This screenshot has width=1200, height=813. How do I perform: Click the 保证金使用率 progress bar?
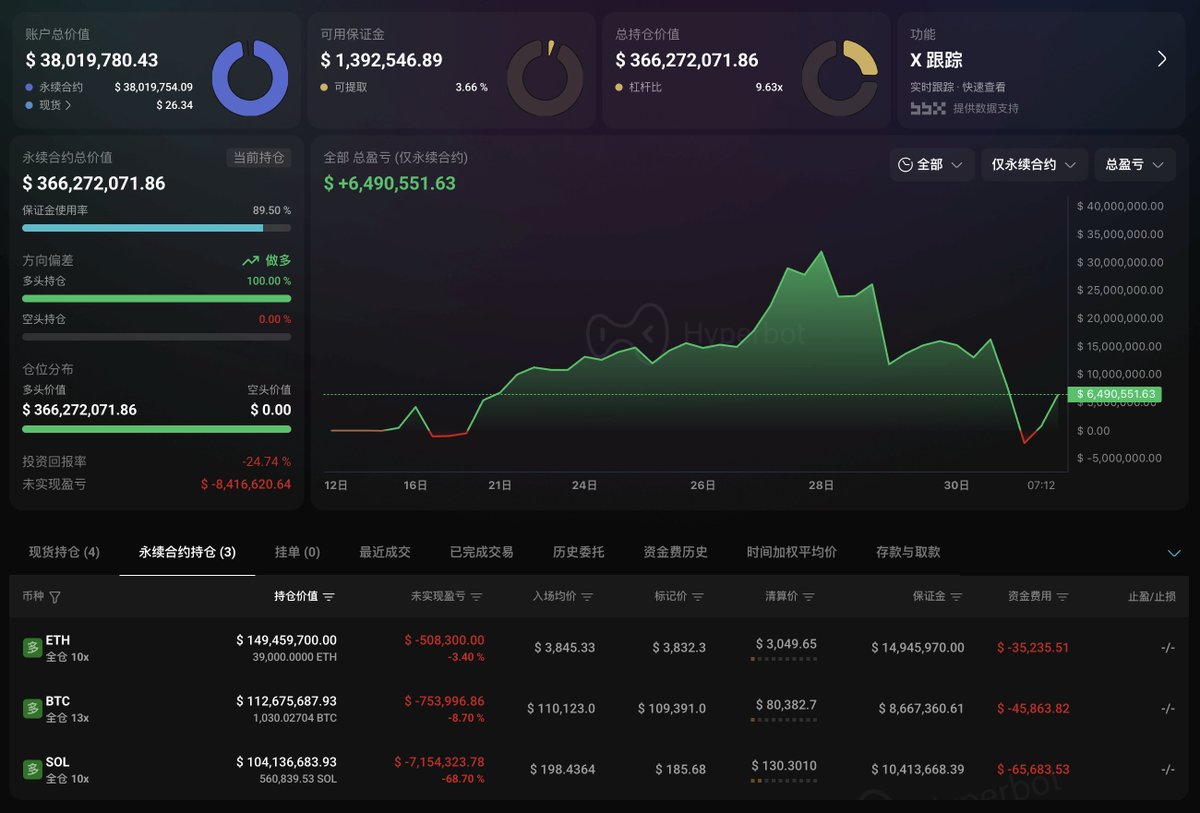click(x=156, y=228)
